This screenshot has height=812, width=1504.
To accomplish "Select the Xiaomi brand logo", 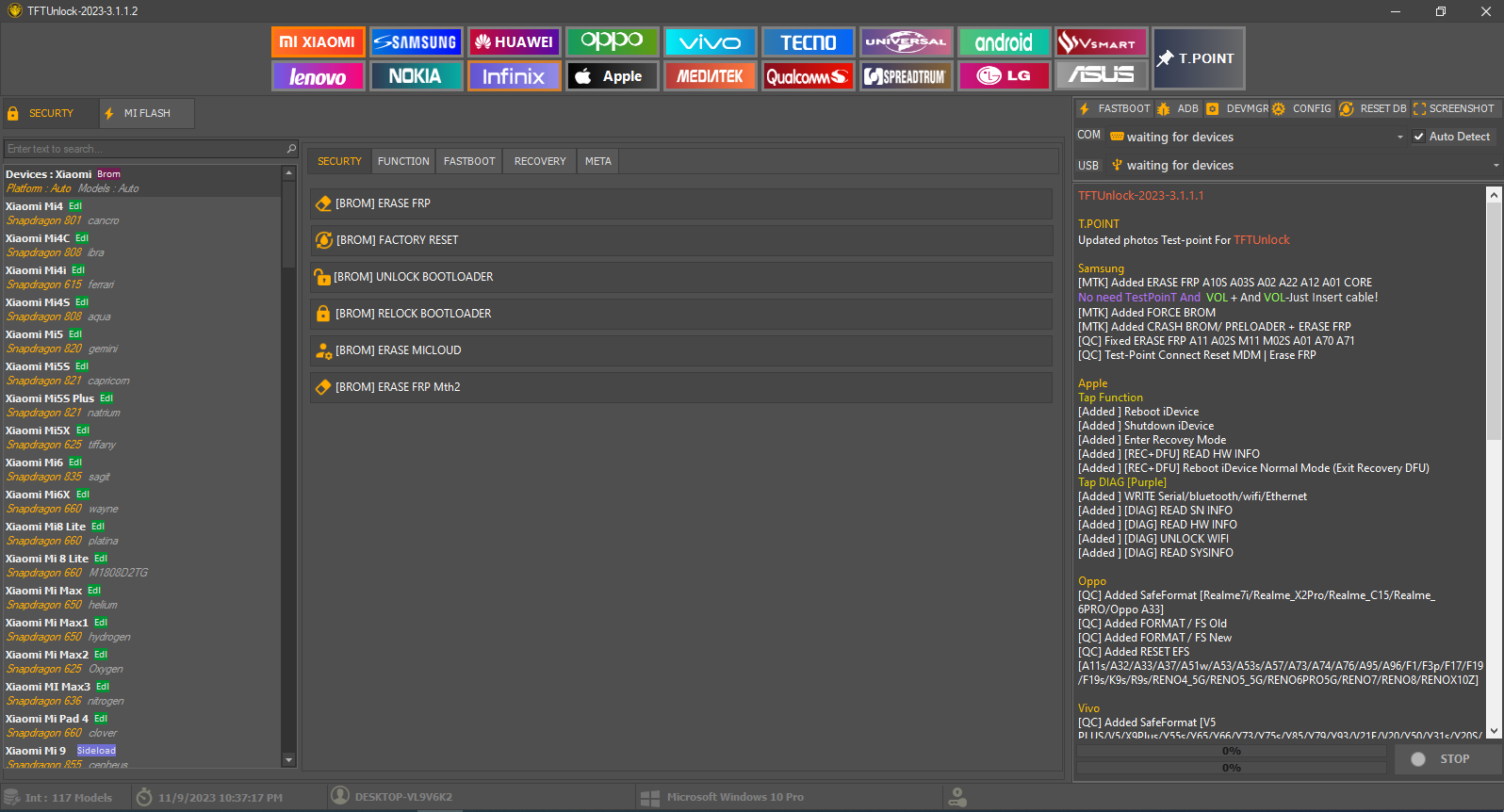I will point(318,41).
